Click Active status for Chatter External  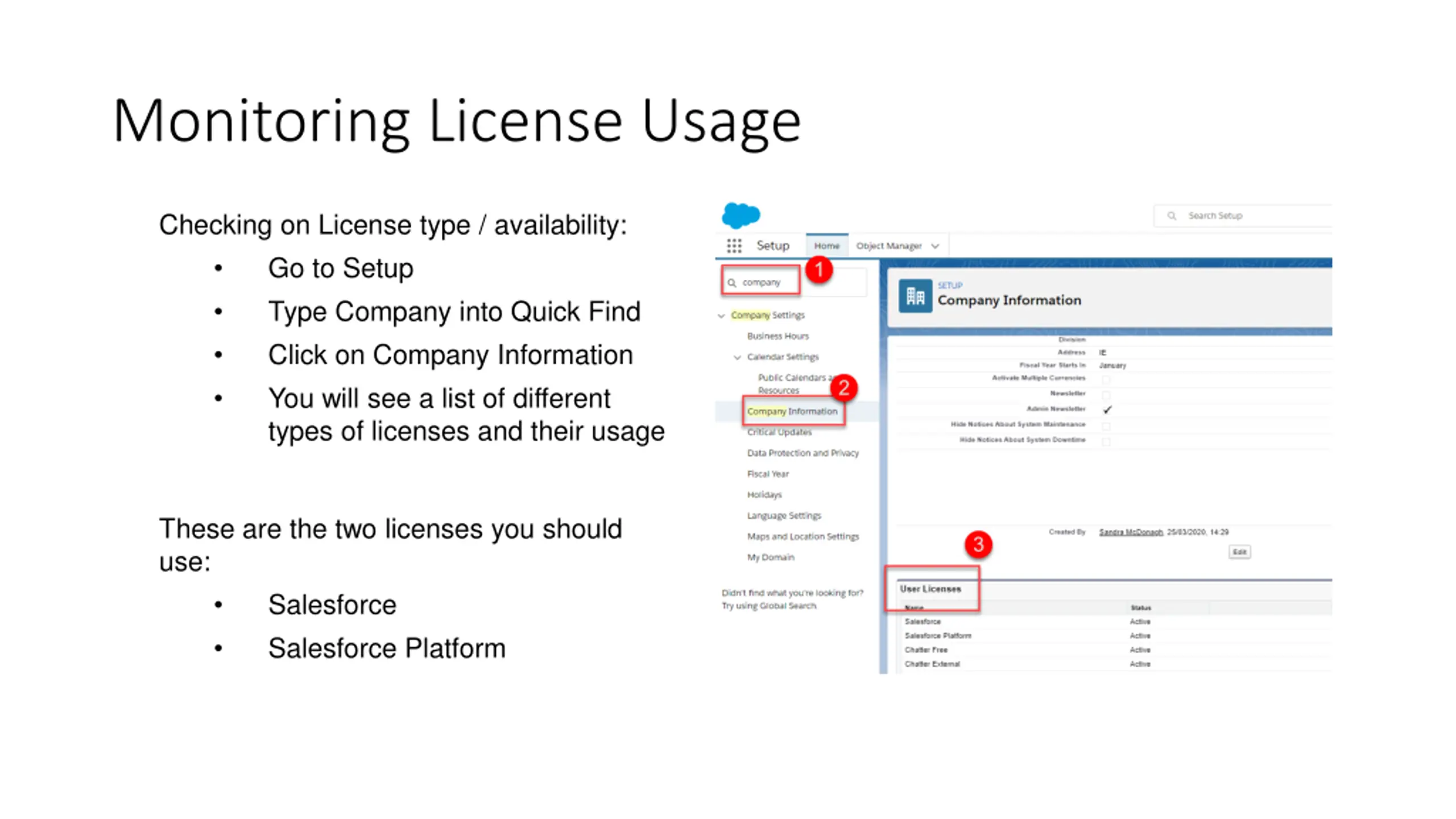(1140, 664)
